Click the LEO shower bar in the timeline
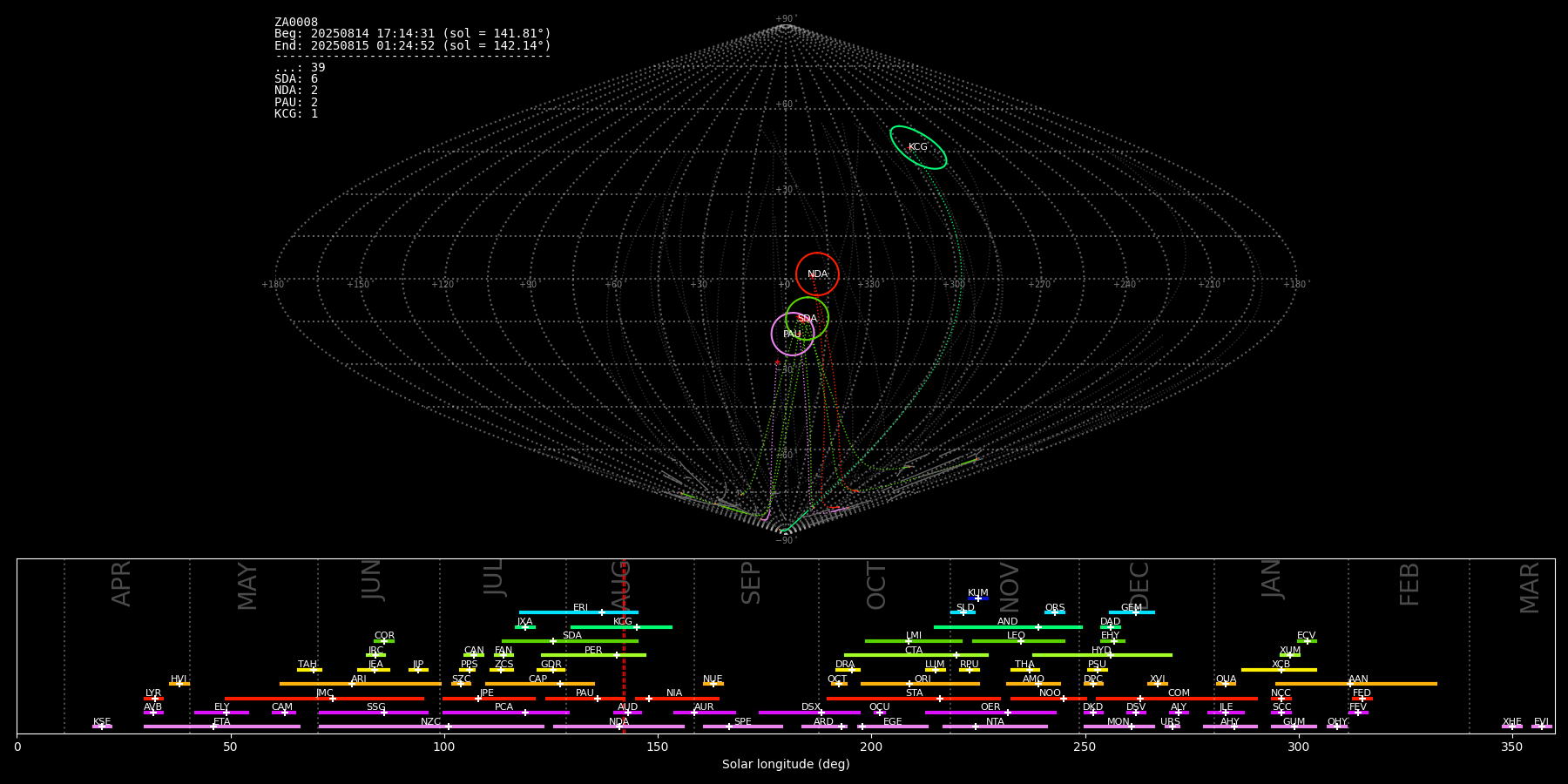Screen dimensions: 1568x784 click(1018, 641)
